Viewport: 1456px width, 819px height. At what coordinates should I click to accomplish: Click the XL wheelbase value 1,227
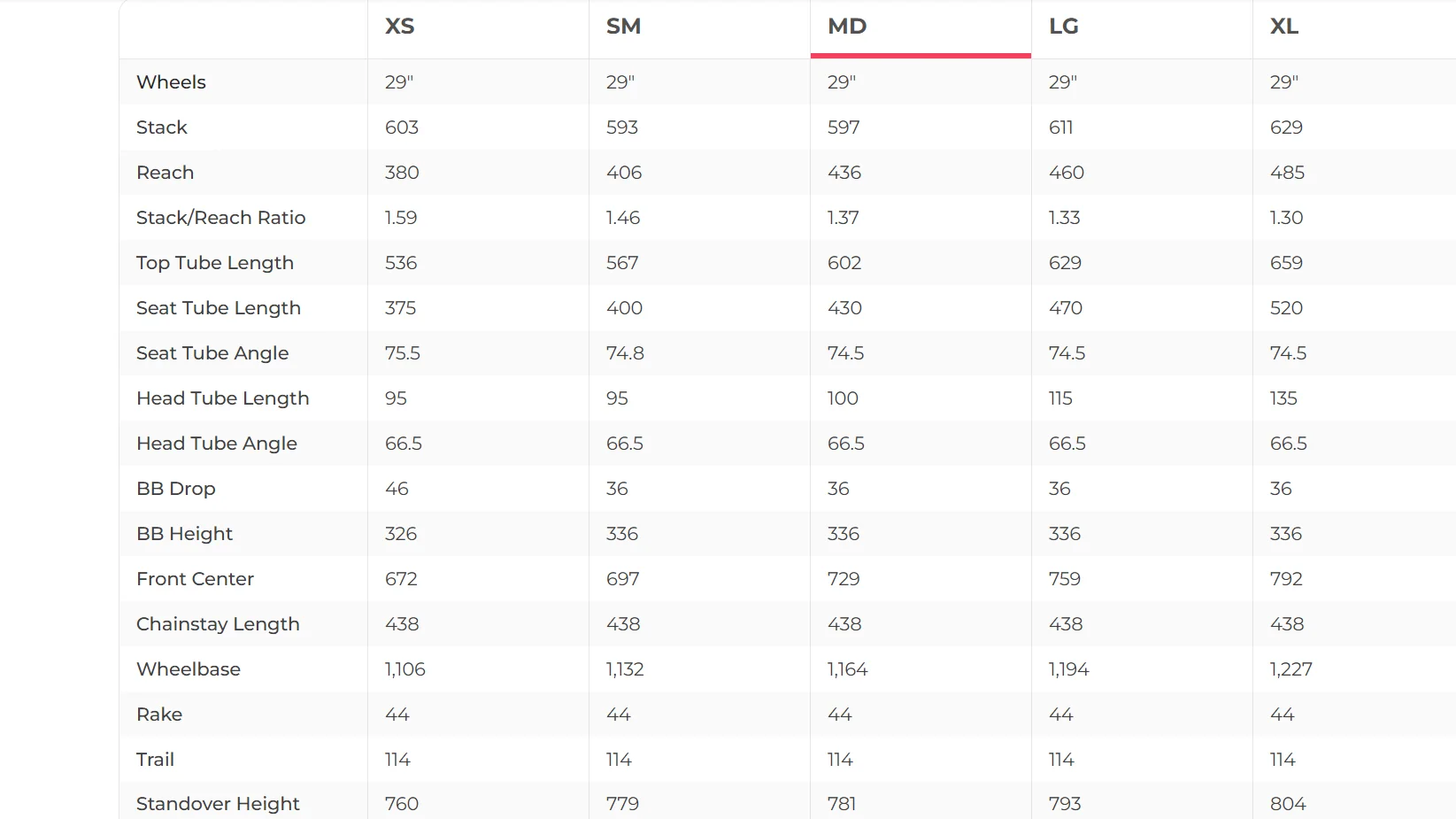point(1291,669)
